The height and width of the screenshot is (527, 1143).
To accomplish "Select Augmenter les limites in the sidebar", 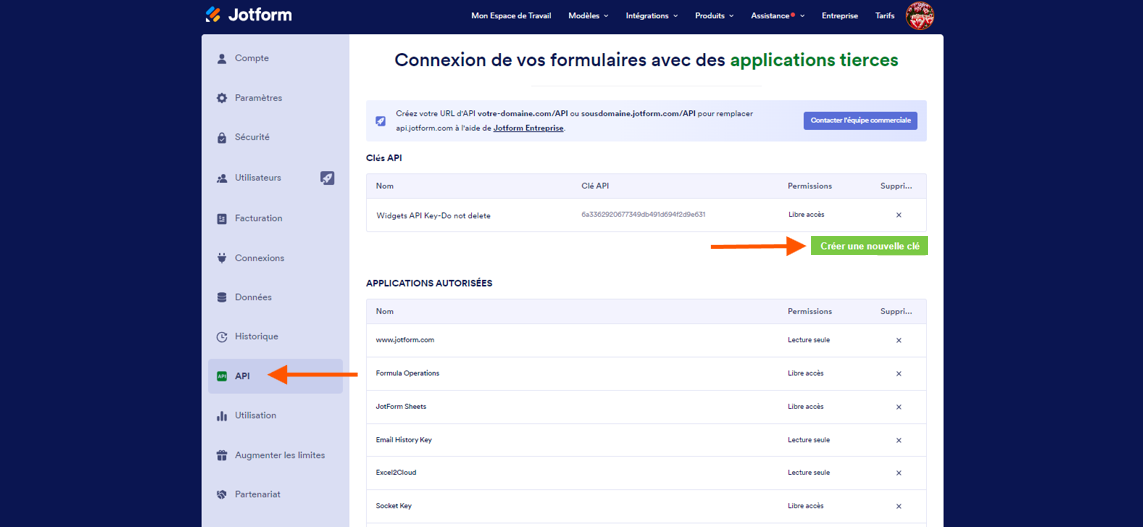I will tap(276, 455).
